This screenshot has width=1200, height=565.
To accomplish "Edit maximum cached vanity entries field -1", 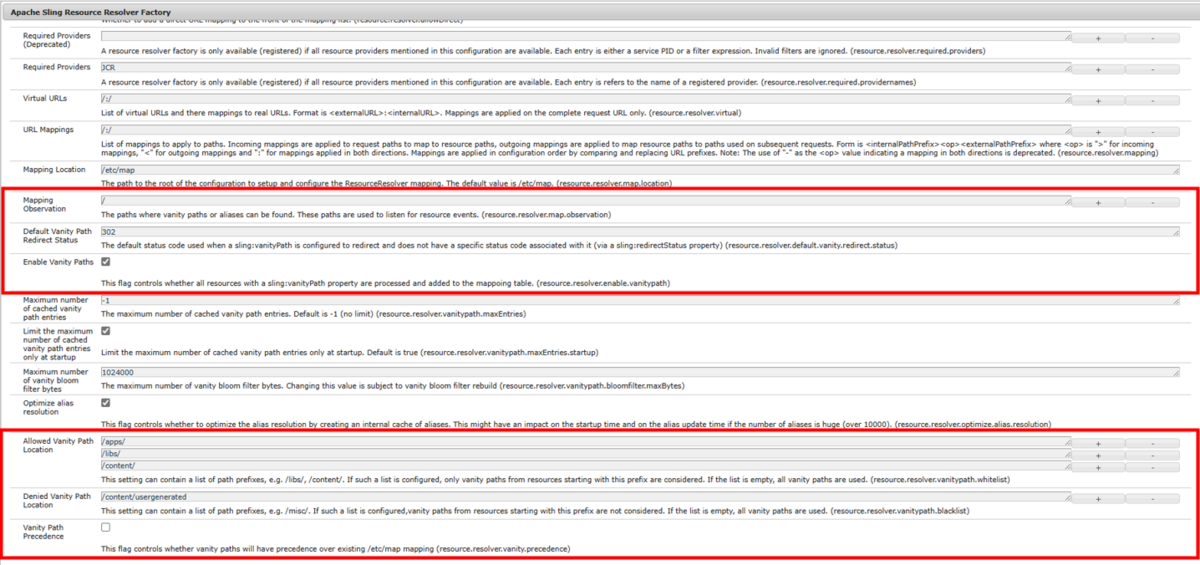I will pos(639,301).
